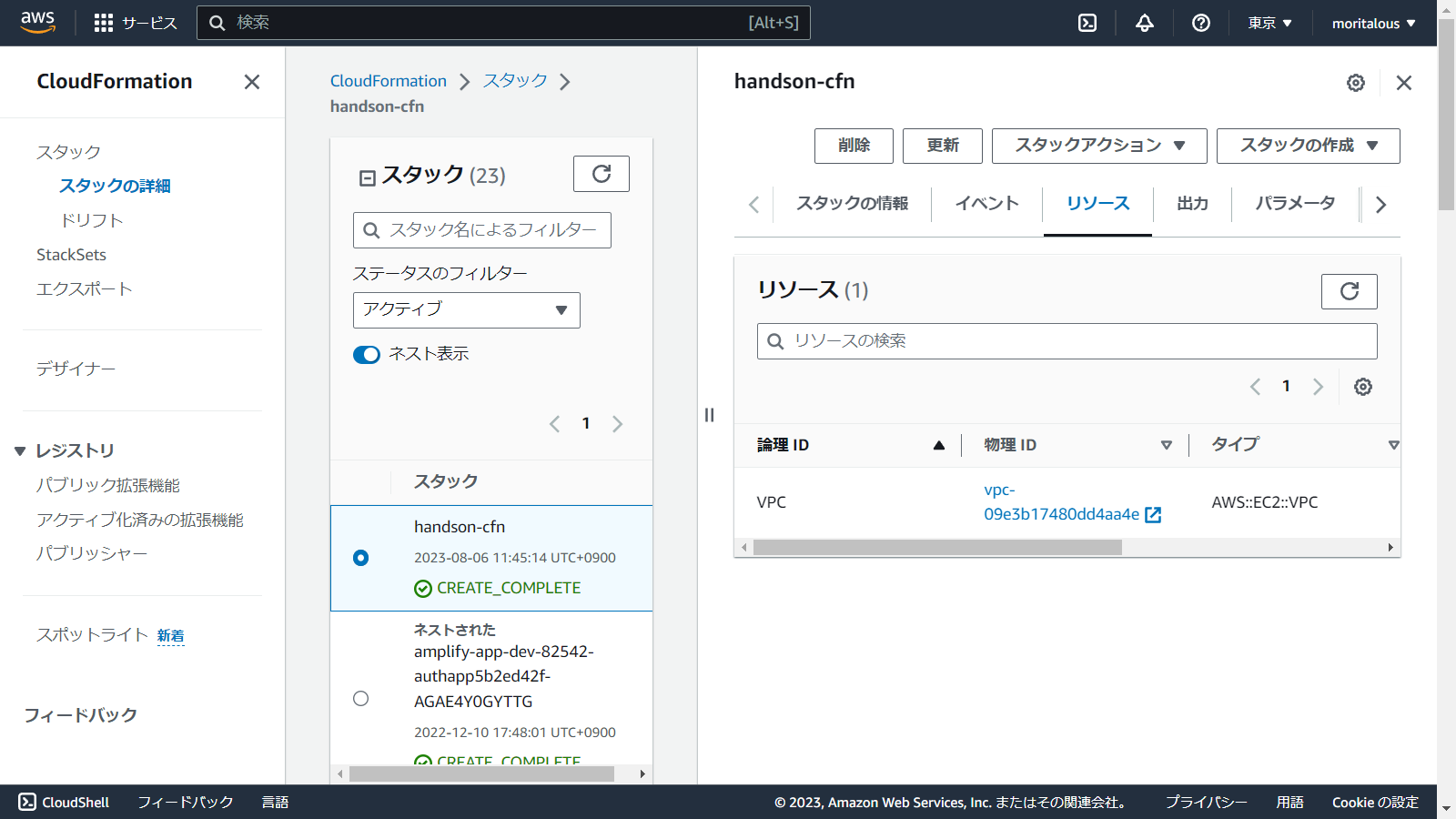Switch to the 出力 tab

(x=1192, y=204)
